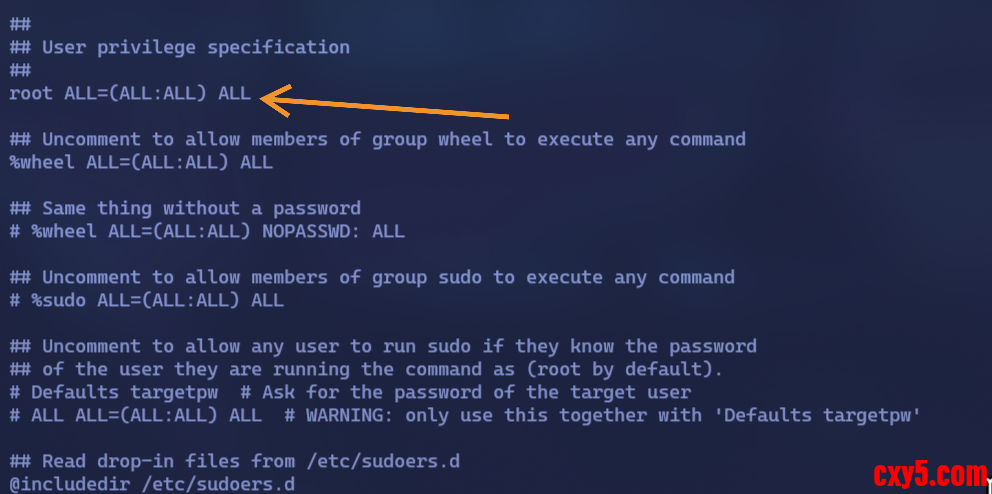
Task: Place cursor on the # %sudo line
Action: [x=146, y=300]
